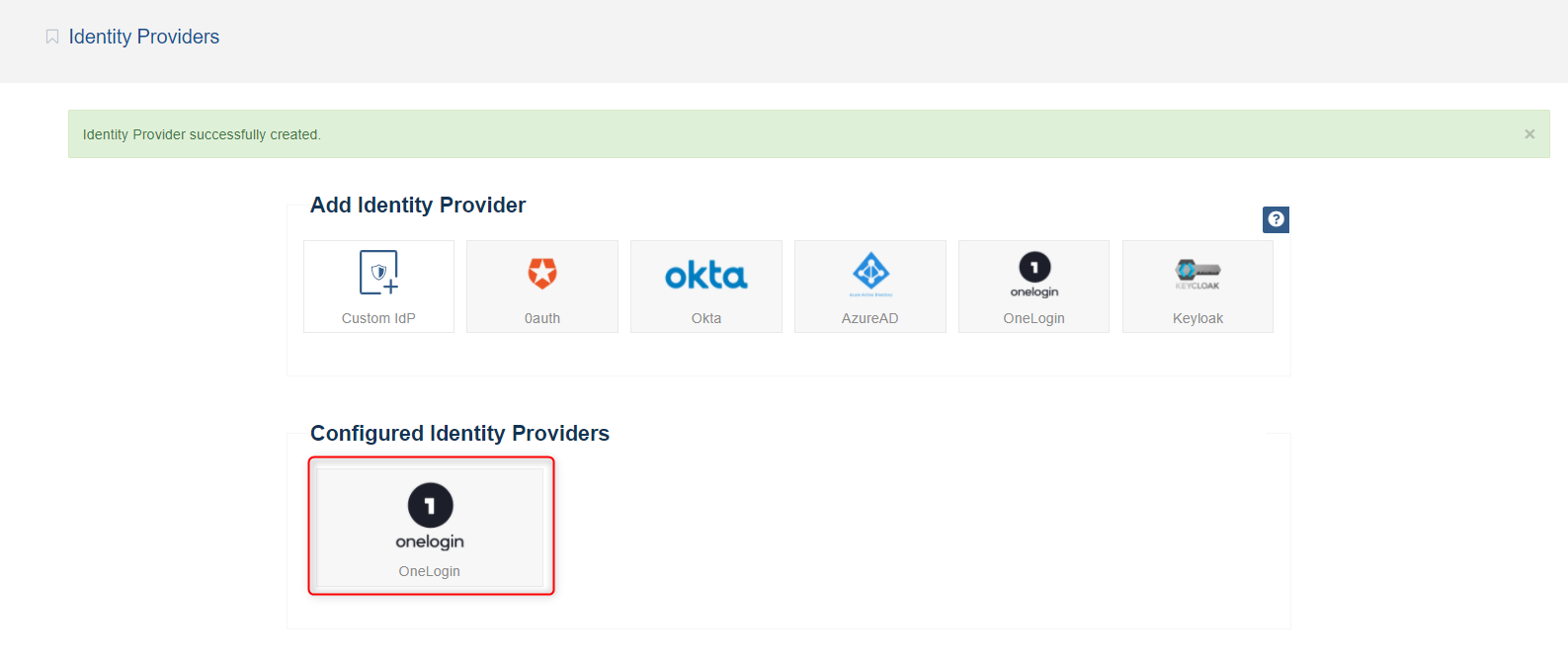Click the '0auth' label under the icon
The height and width of the screenshot is (666, 1568).
click(541, 318)
